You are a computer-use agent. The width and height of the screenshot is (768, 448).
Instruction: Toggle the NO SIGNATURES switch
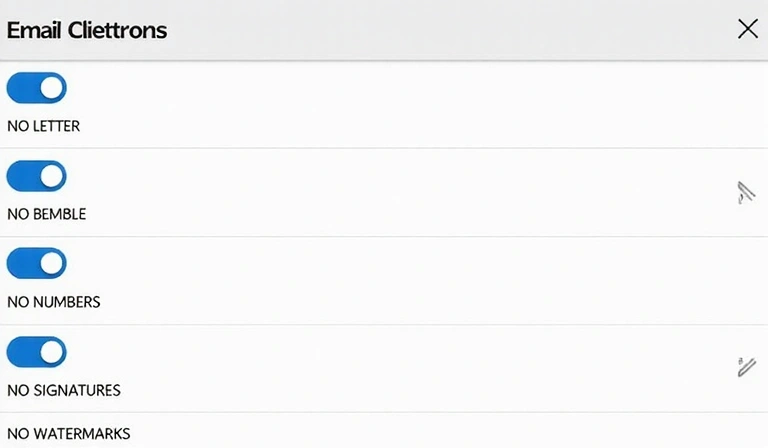[x=37, y=352]
